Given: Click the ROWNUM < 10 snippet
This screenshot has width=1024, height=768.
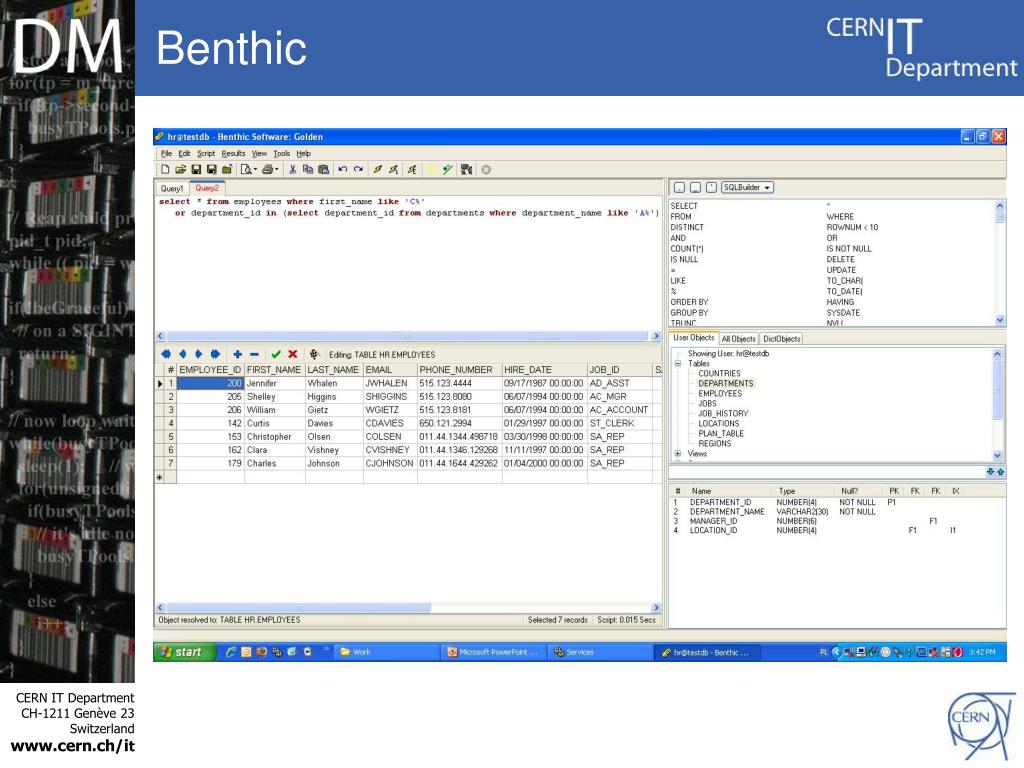Looking at the screenshot, I should pyautogui.click(x=852, y=227).
